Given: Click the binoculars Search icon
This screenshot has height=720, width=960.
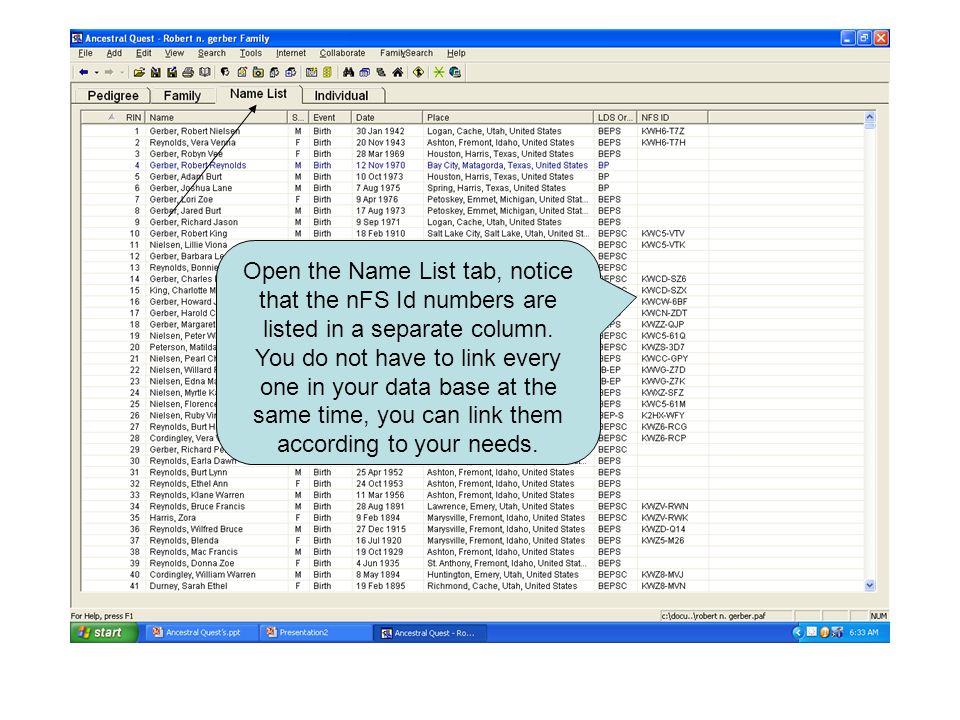Looking at the screenshot, I should click(348, 72).
